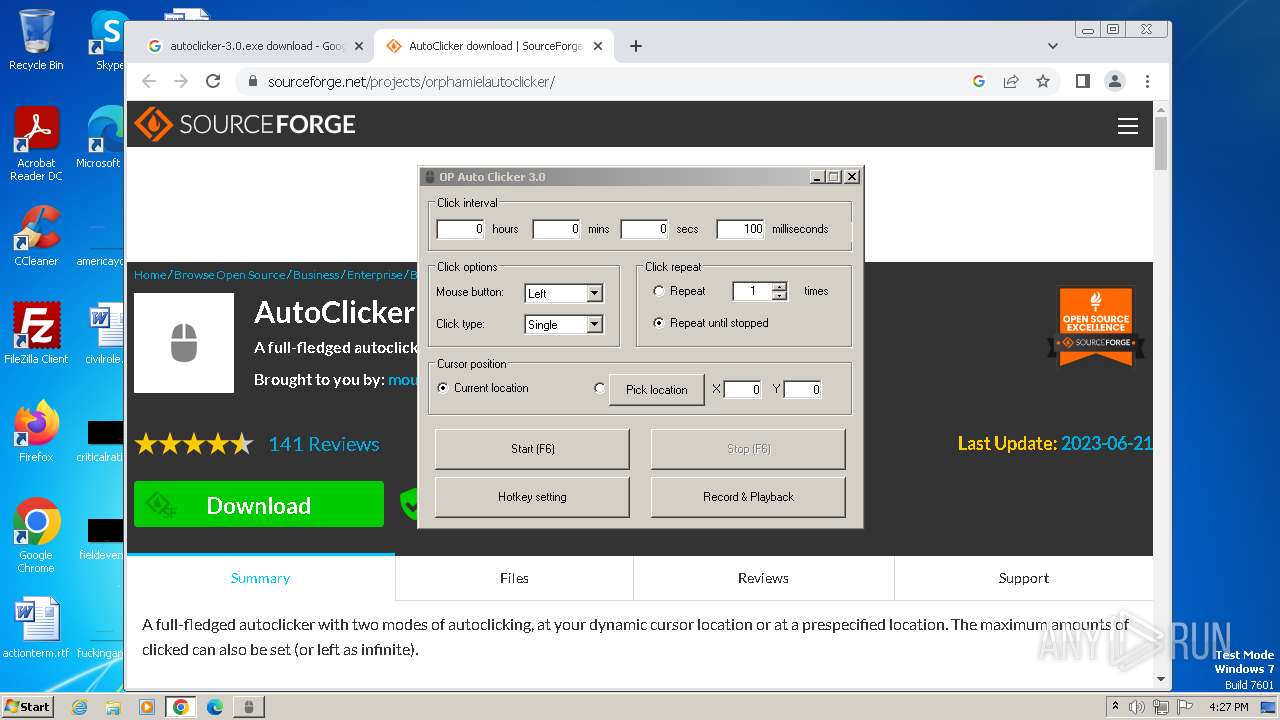The image size is (1280, 720).
Task: Open File Explorer from the taskbar
Action: (113, 707)
